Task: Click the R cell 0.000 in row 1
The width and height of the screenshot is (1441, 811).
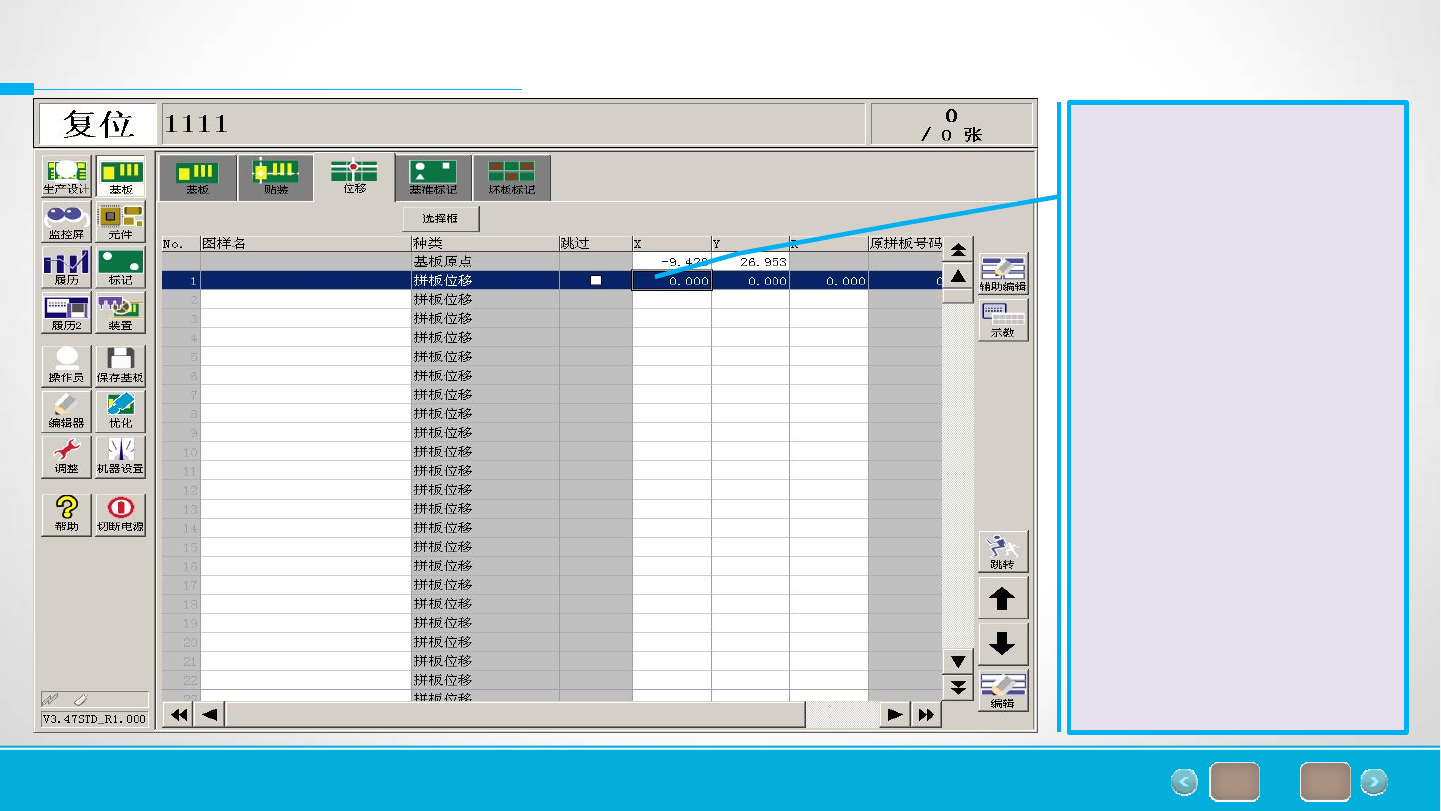Action: click(x=828, y=281)
